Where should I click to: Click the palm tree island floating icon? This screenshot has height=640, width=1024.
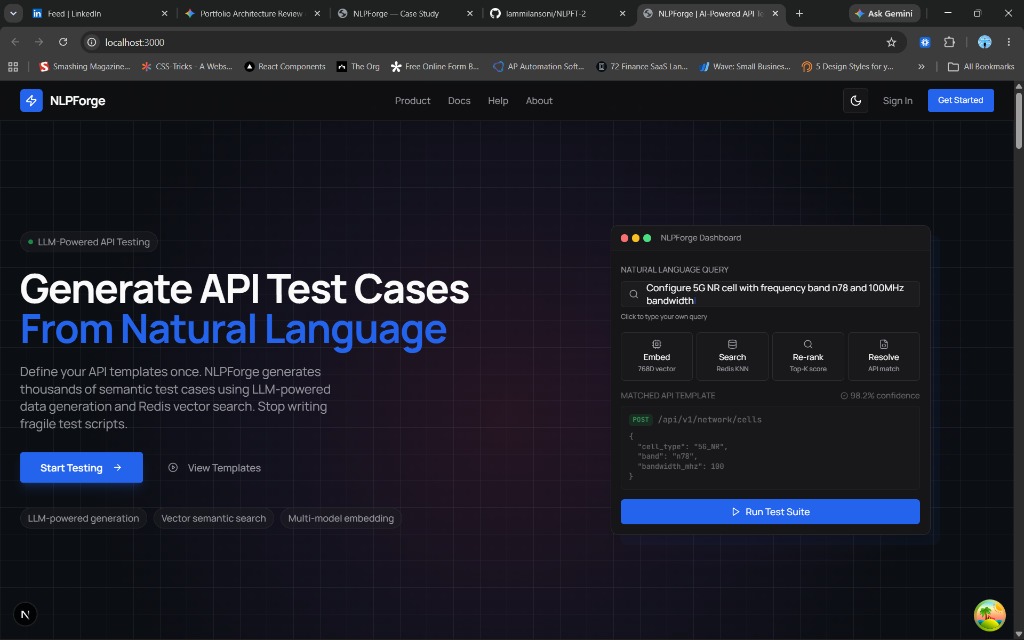[989, 615]
